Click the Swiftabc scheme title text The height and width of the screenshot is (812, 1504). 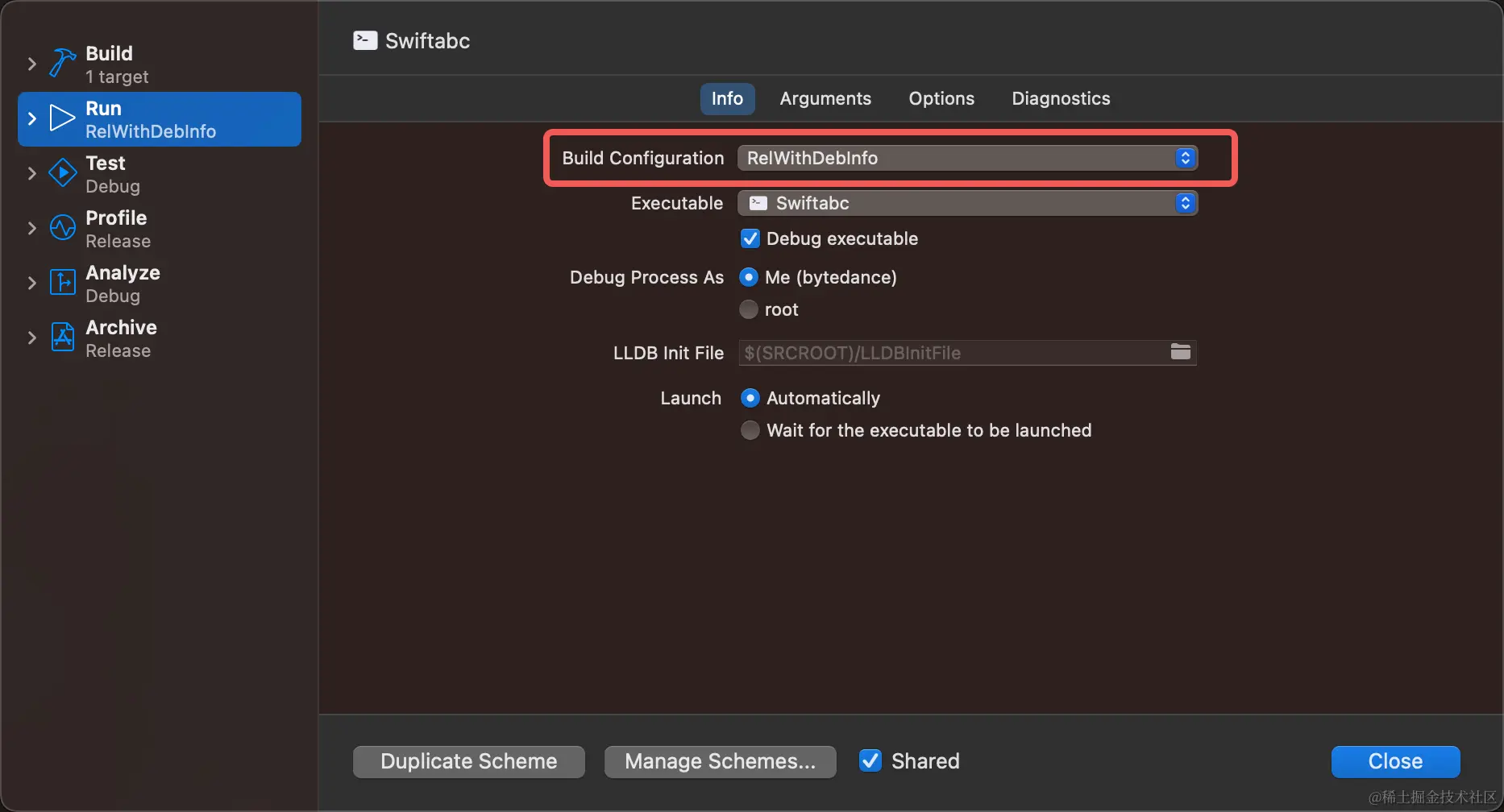point(427,41)
